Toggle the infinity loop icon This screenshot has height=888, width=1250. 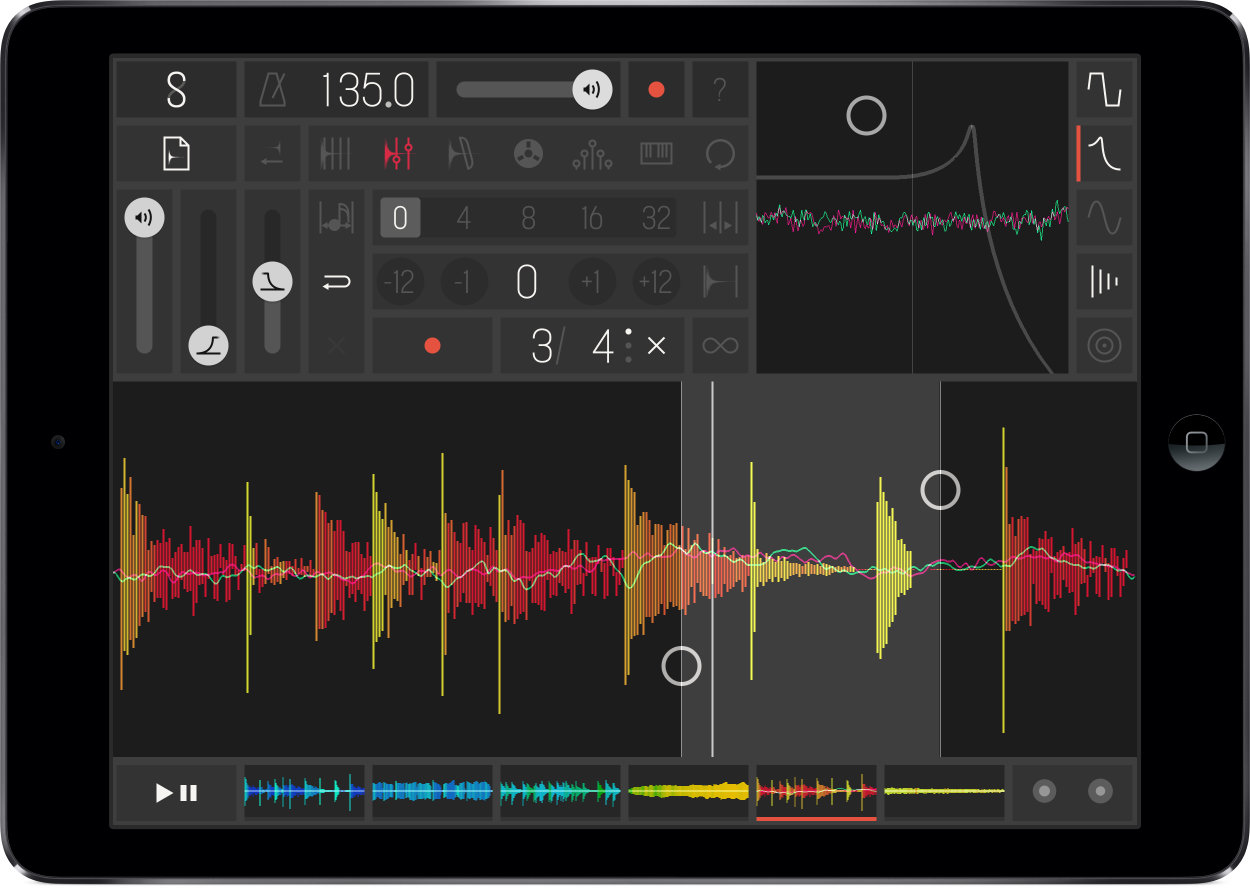pos(720,346)
